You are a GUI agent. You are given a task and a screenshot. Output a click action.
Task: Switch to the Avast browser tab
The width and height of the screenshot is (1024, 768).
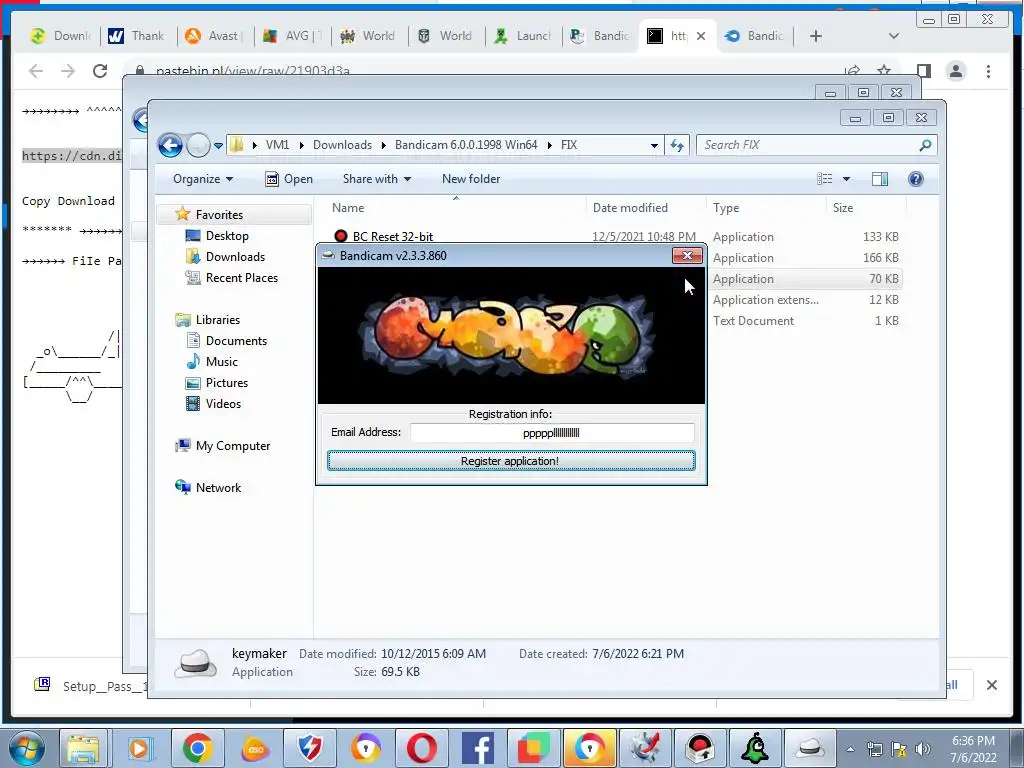tap(213, 36)
